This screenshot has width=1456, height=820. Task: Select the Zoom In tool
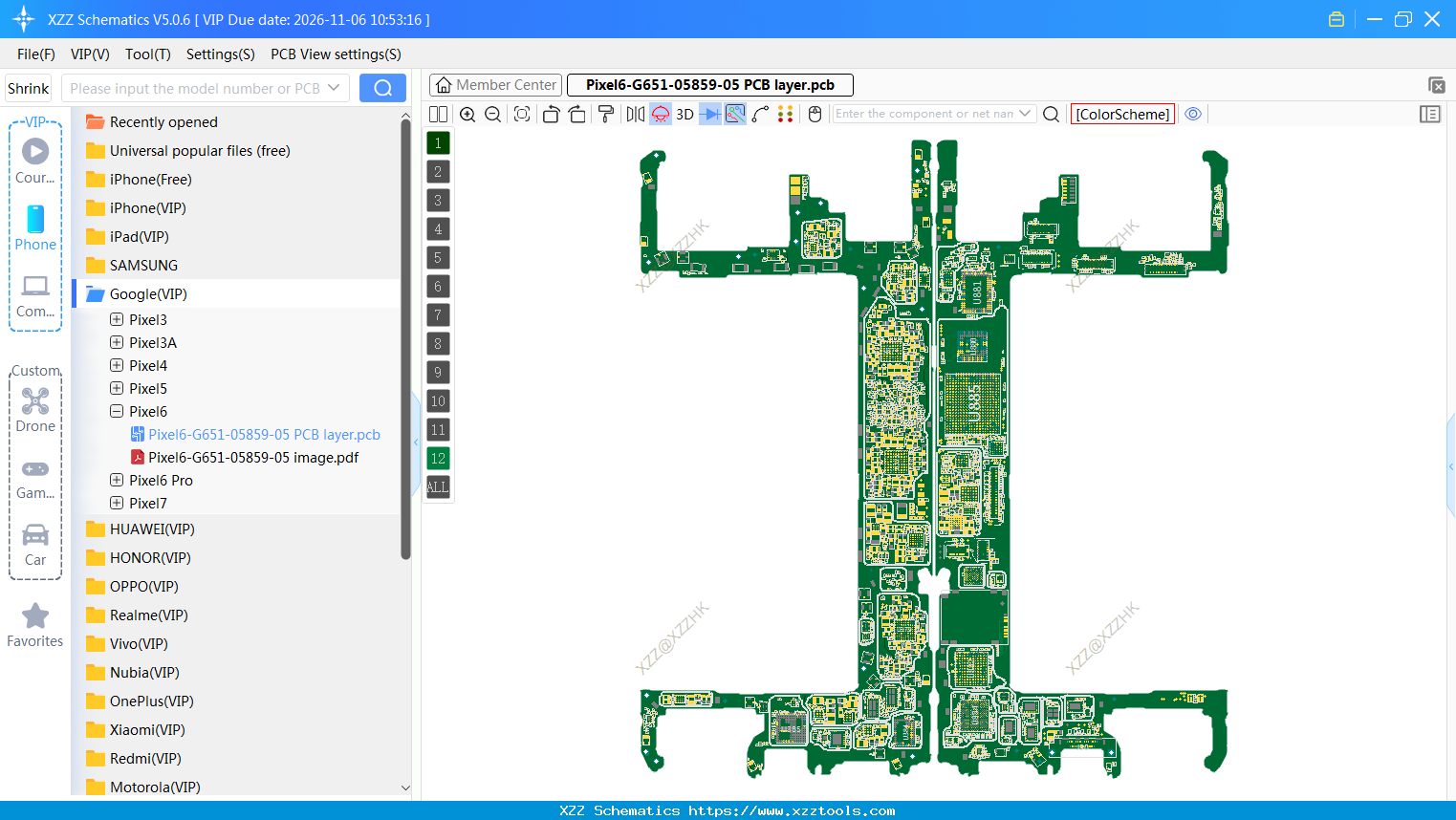click(x=467, y=114)
